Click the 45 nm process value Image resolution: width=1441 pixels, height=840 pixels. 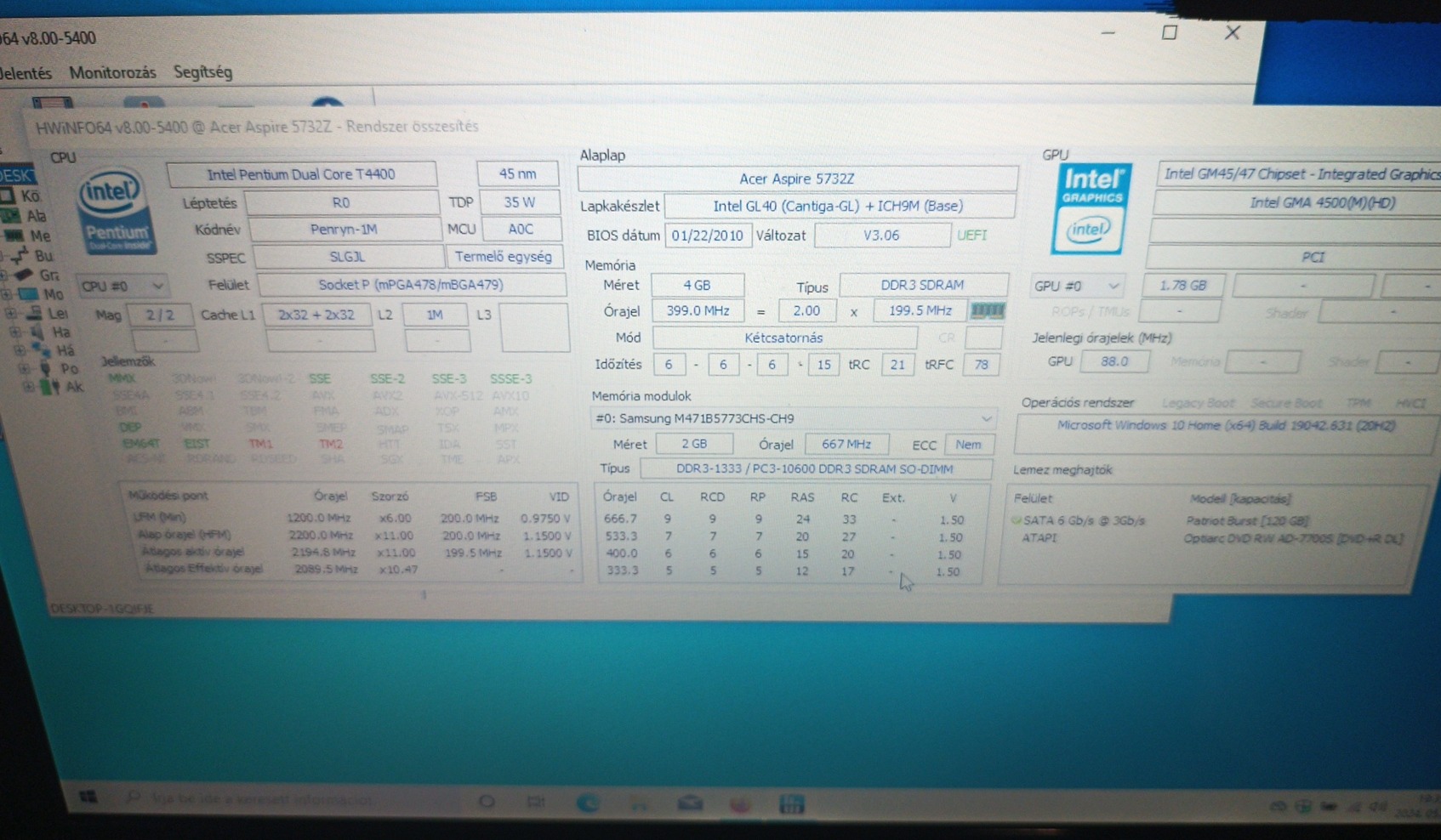(x=517, y=173)
